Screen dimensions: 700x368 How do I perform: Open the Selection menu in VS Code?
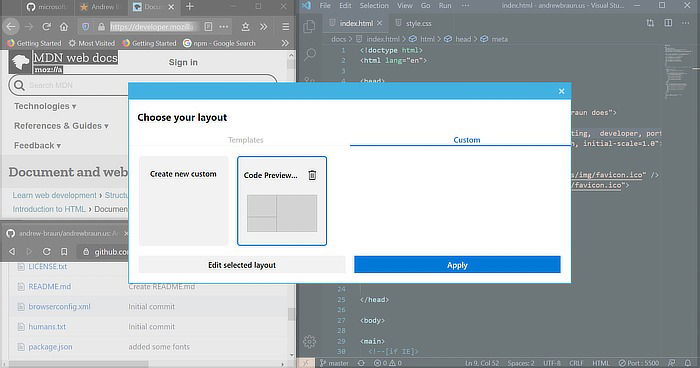coord(374,6)
